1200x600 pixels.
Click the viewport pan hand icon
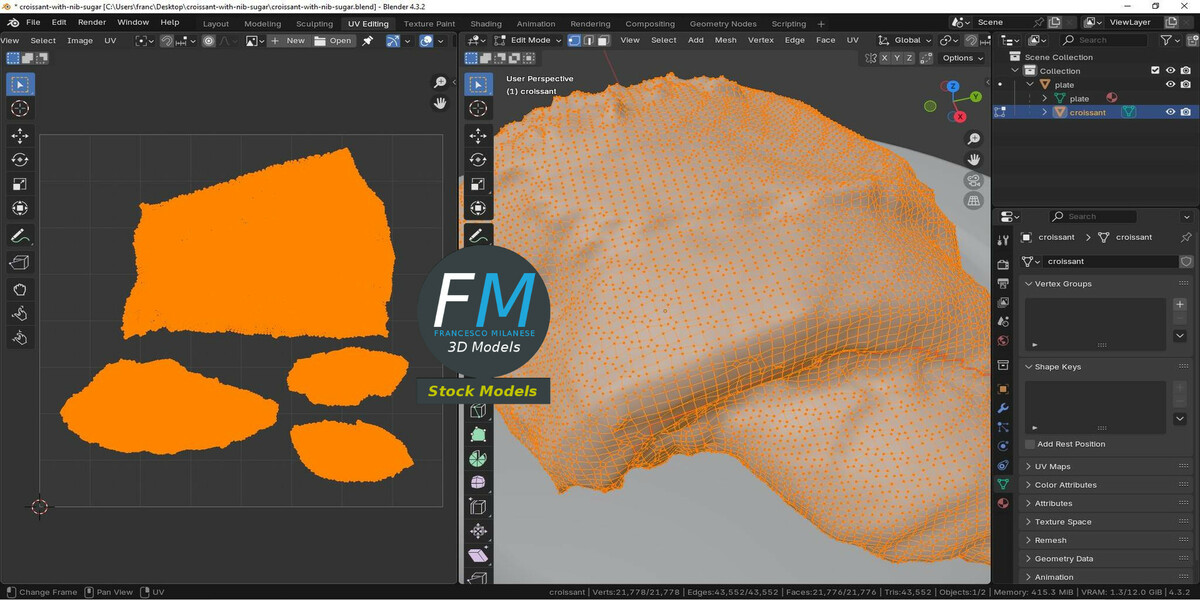tap(973, 160)
